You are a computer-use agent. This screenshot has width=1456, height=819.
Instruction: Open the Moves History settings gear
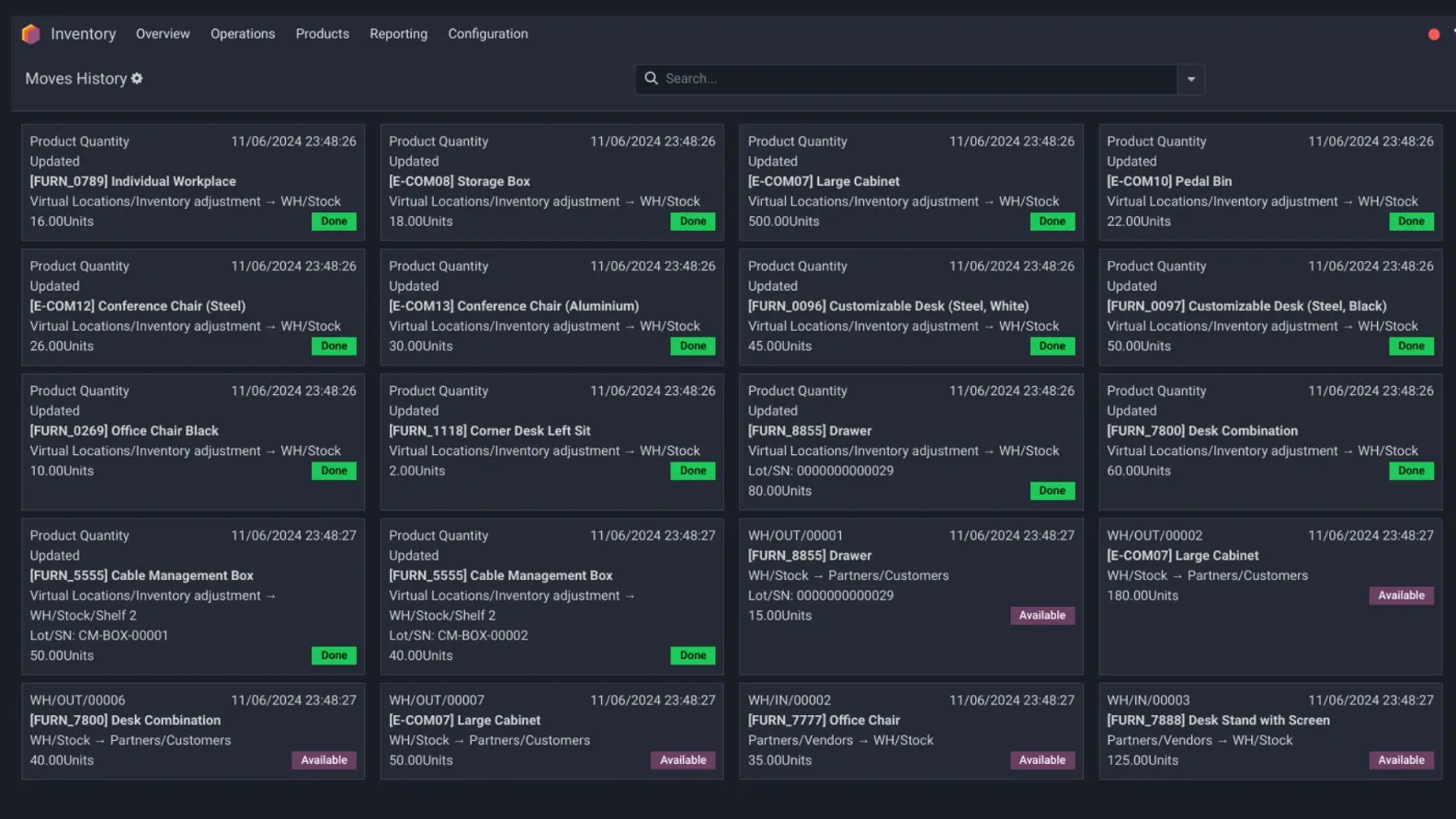[137, 79]
